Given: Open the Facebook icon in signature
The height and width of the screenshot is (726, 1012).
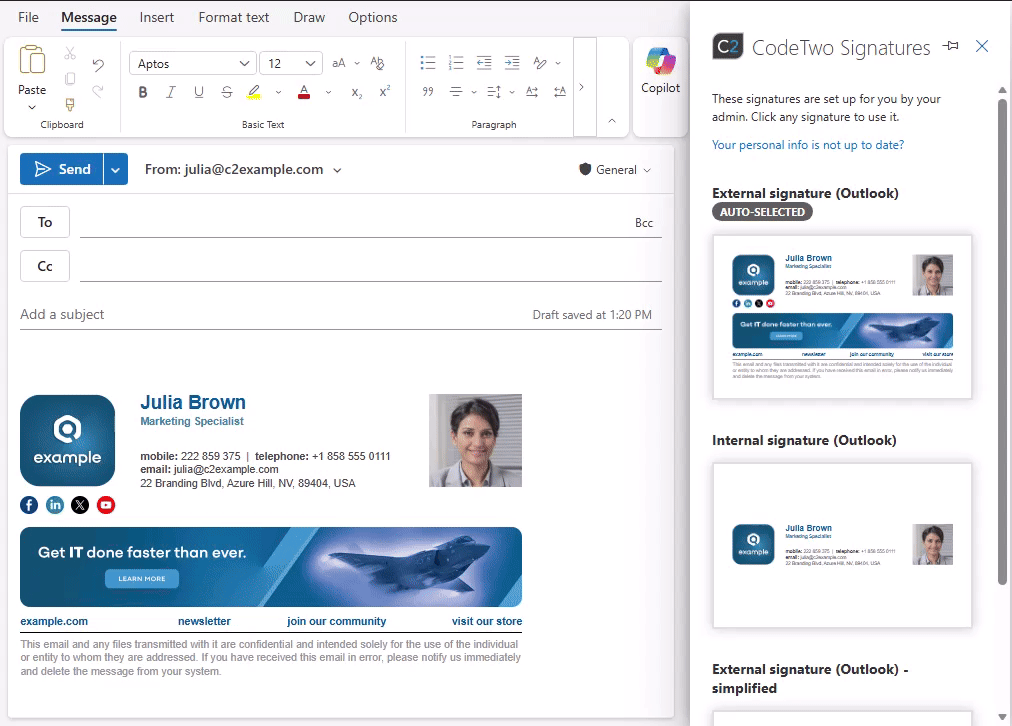Looking at the screenshot, I should coord(29,505).
